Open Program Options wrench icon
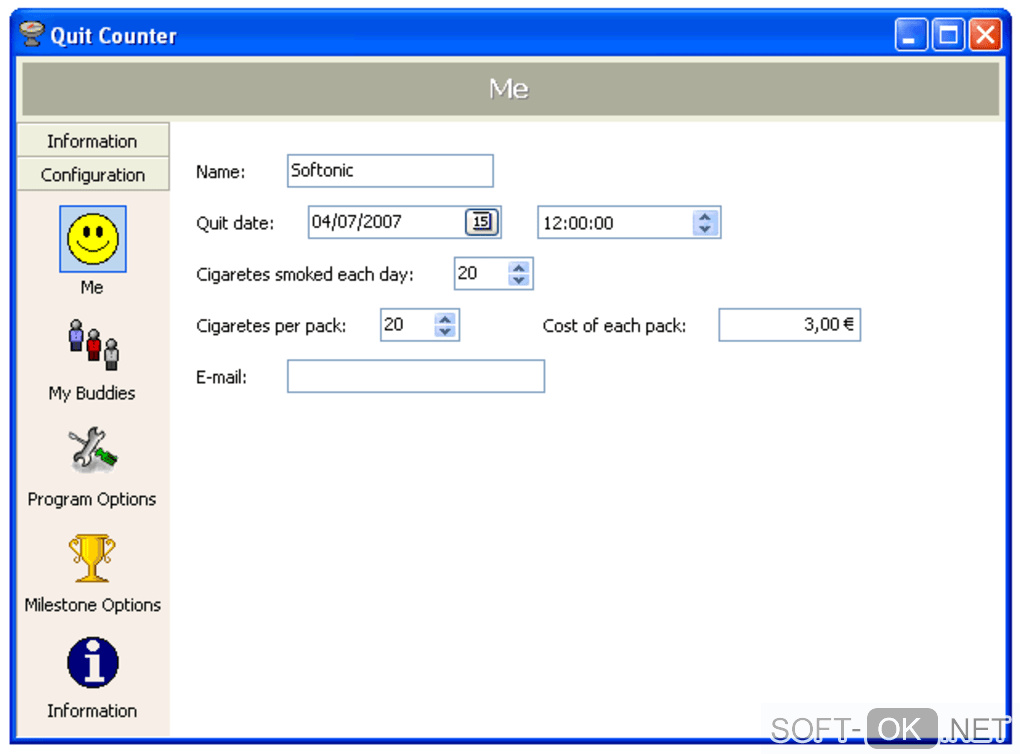The height and width of the screenshot is (754, 1020). [x=93, y=450]
